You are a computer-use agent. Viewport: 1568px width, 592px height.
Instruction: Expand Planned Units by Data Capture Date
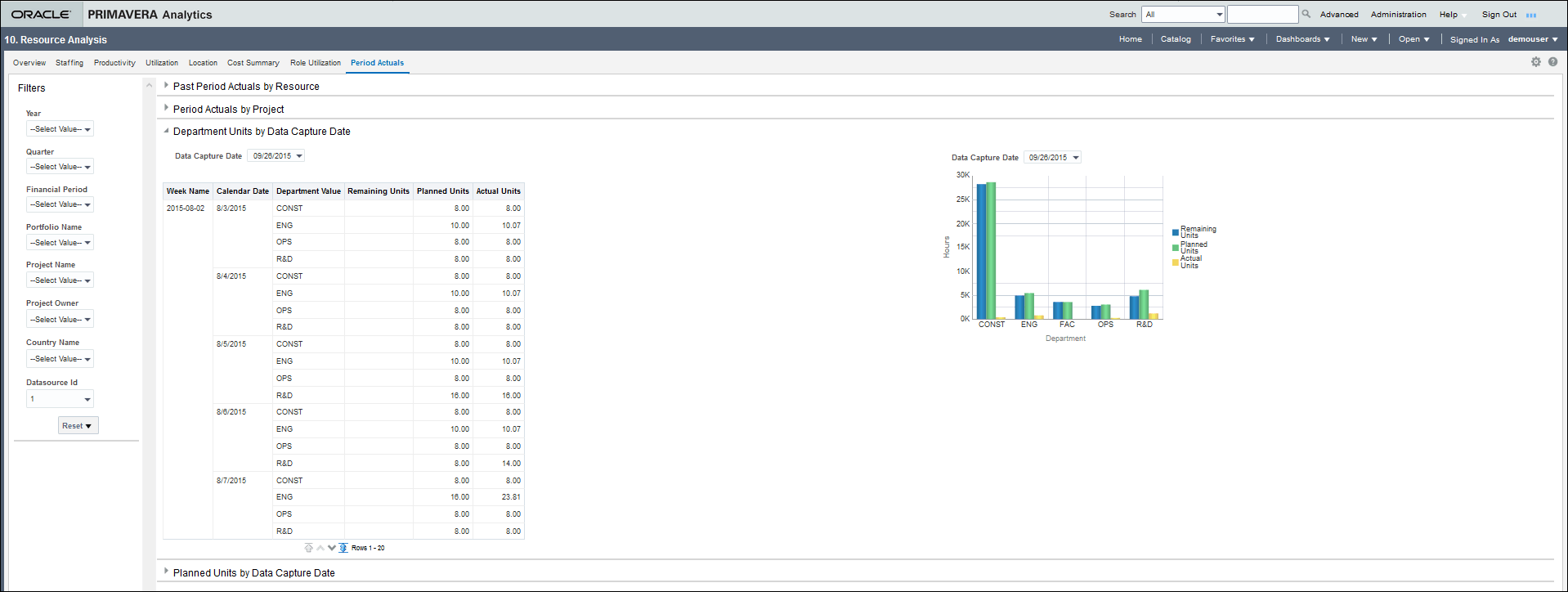click(x=167, y=572)
